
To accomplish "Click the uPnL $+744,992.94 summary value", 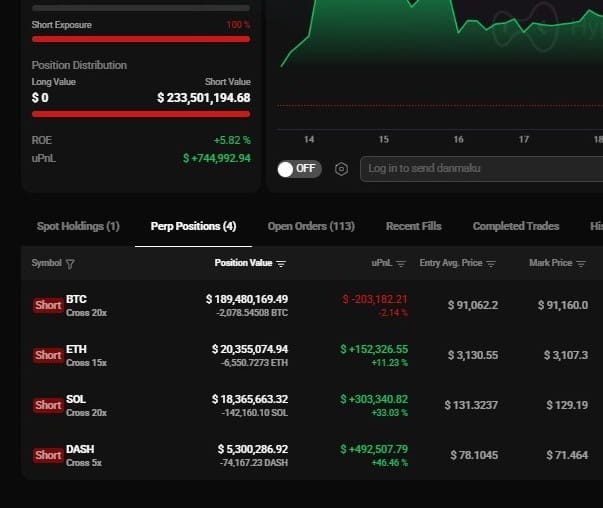I will (217, 158).
